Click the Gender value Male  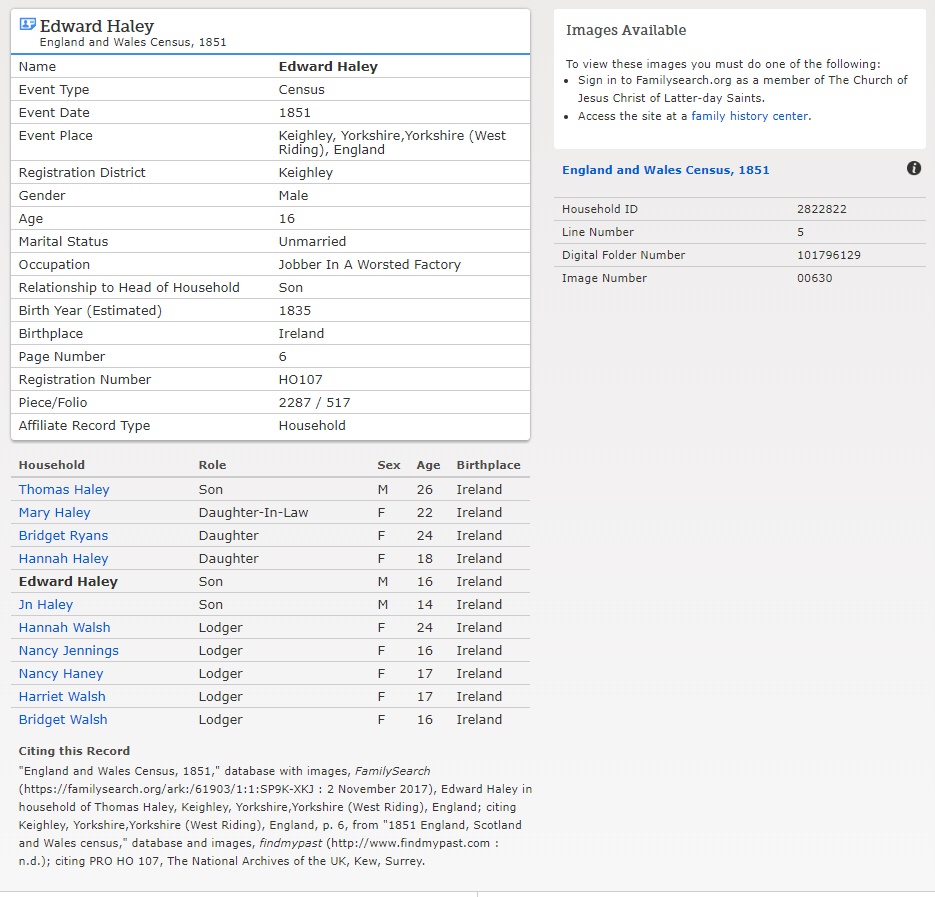(293, 196)
